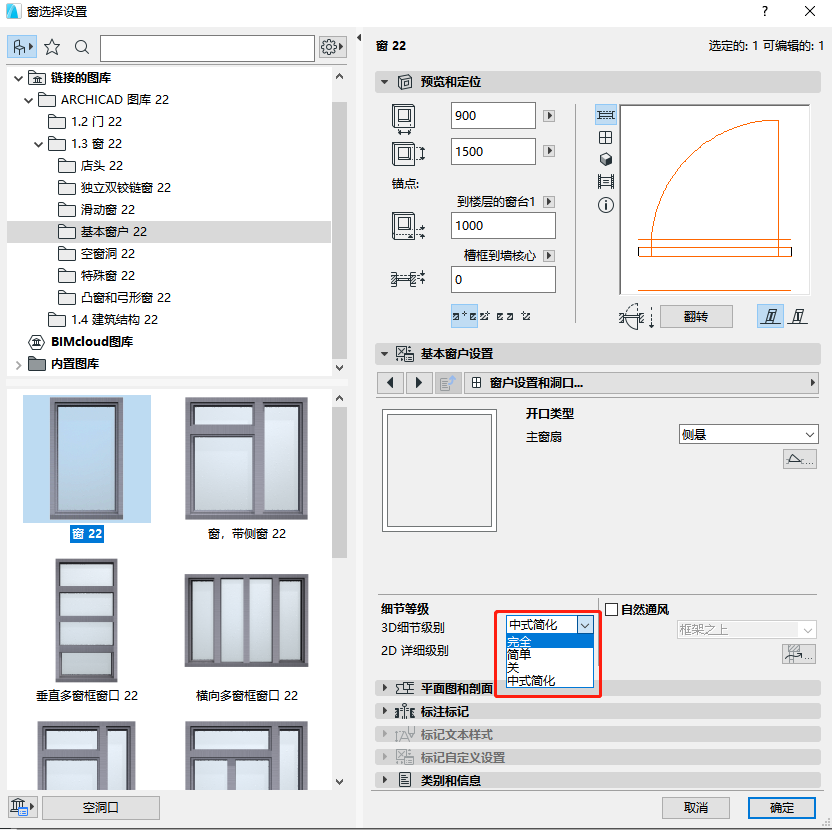Toggle the mirrored window orientation icon near 翻转
The height and width of the screenshot is (830, 832).
(798, 315)
